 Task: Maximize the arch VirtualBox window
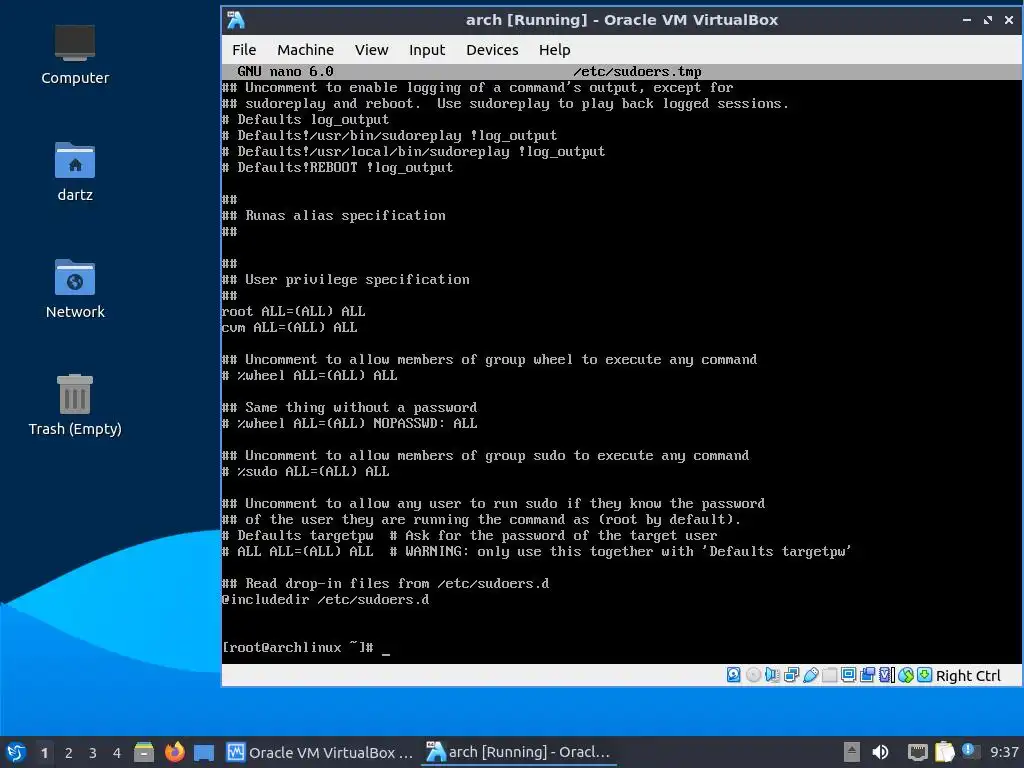point(987,20)
